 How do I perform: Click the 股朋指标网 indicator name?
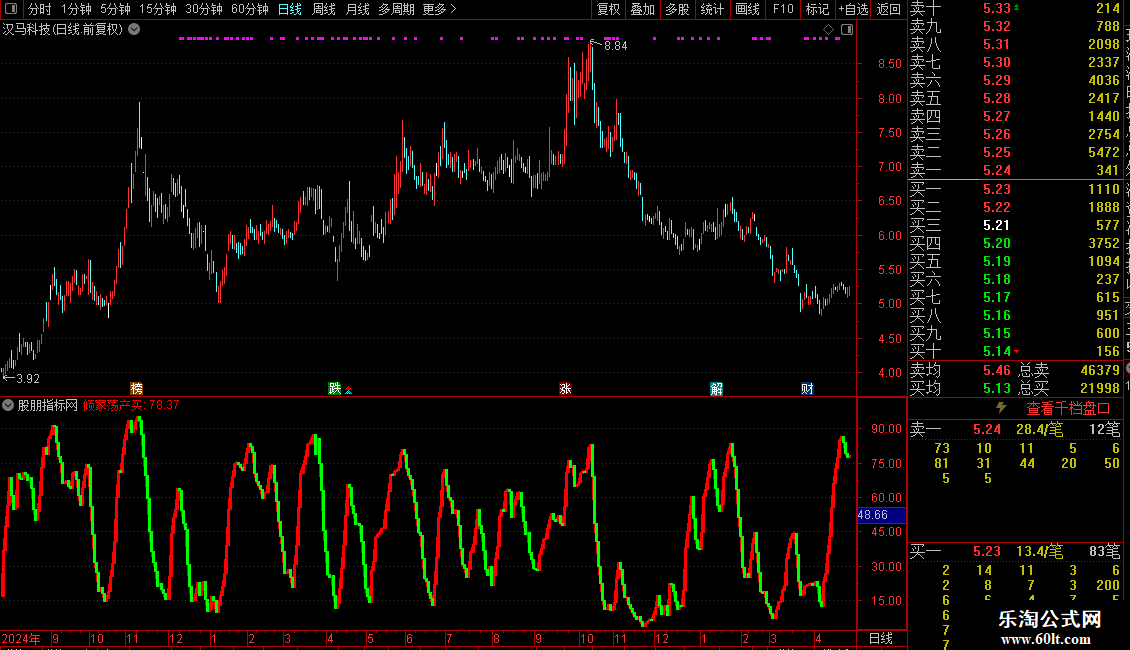(48, 405)
